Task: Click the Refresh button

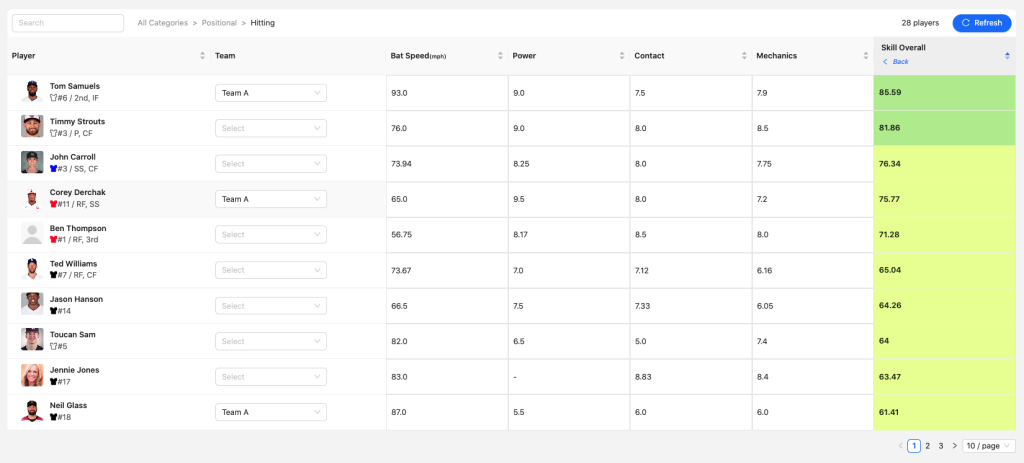Action: click(982, 23)
